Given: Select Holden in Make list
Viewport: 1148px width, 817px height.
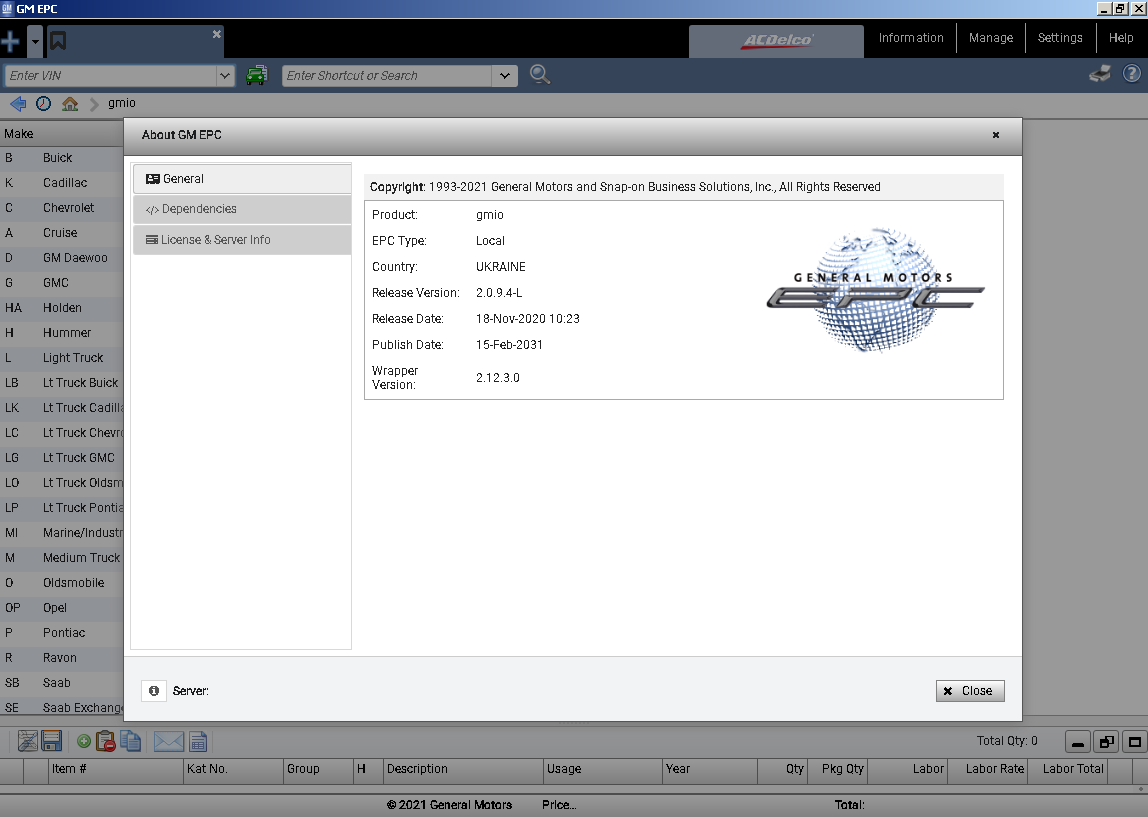Looking at the screenshot, I should point(62,307).
